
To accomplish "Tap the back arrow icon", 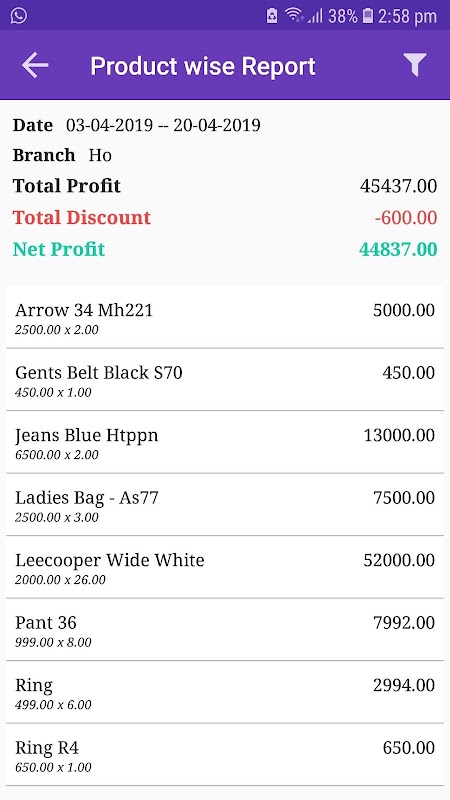I will pos(35,65).
